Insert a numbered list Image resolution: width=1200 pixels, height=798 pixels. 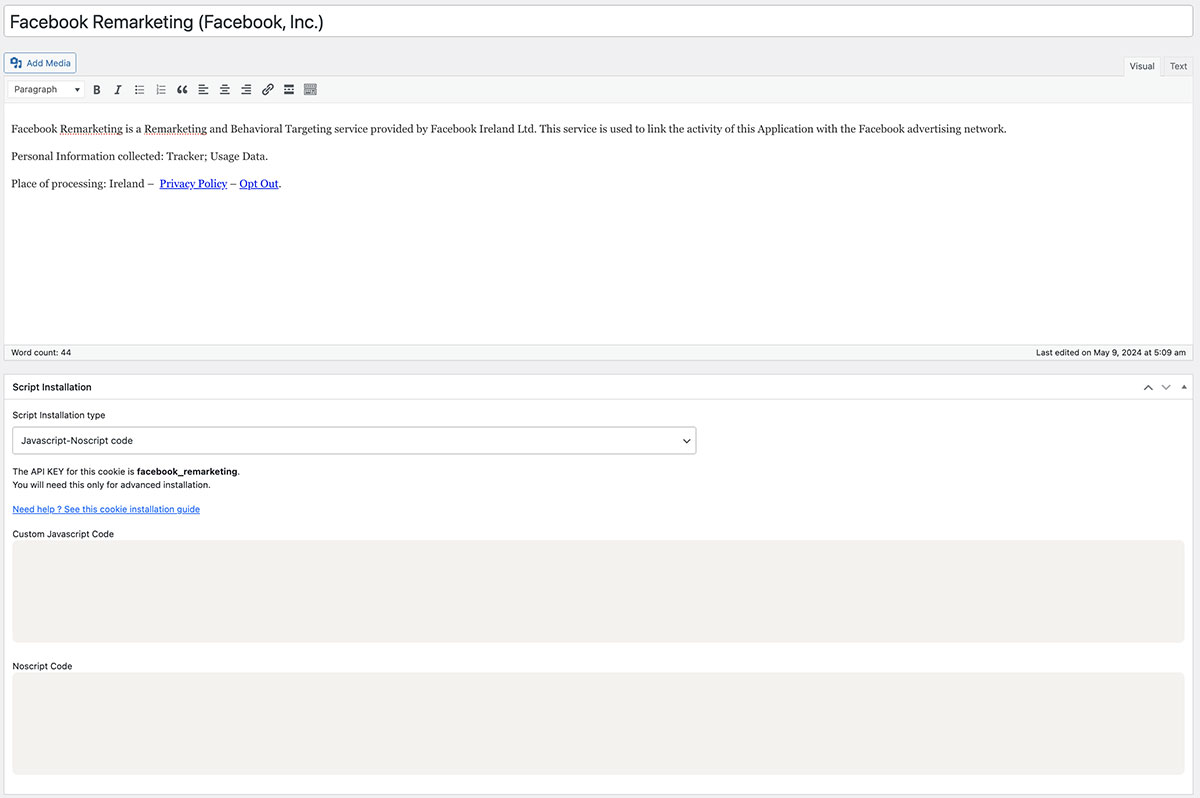(161, 90)
